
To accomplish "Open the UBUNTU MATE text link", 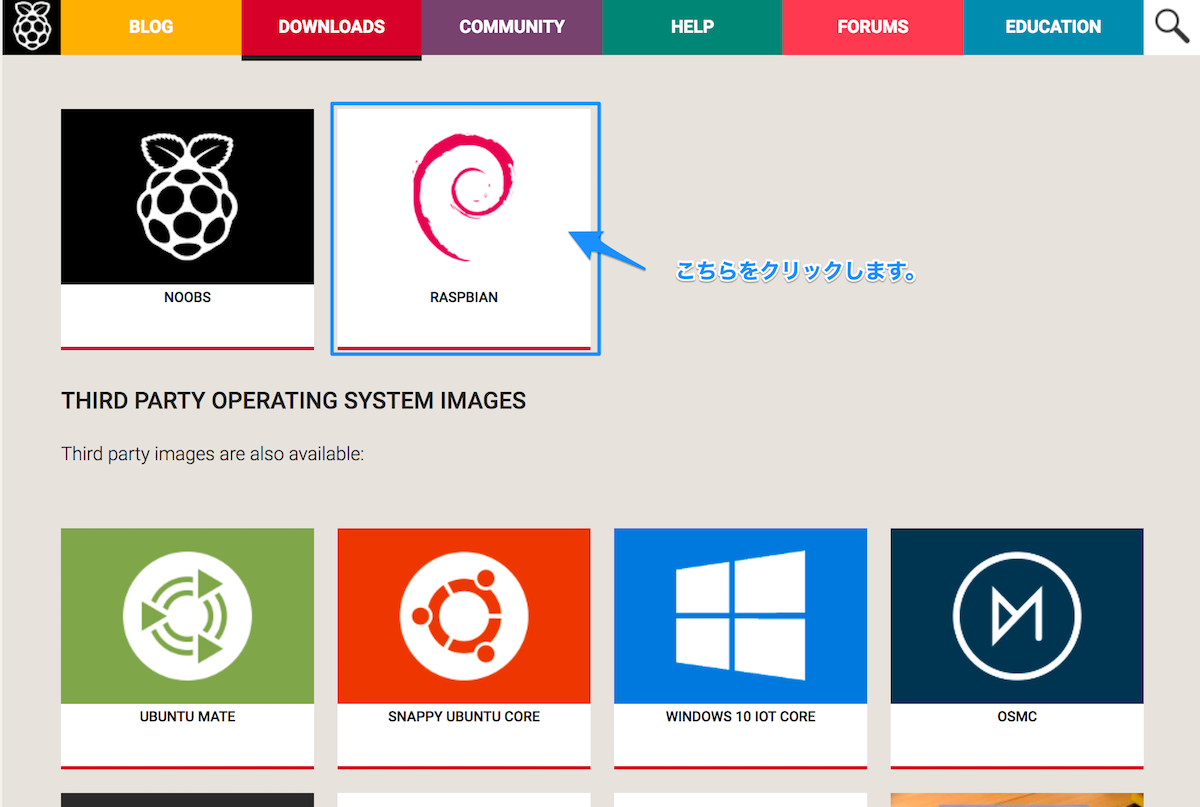I will pos(187,717).
